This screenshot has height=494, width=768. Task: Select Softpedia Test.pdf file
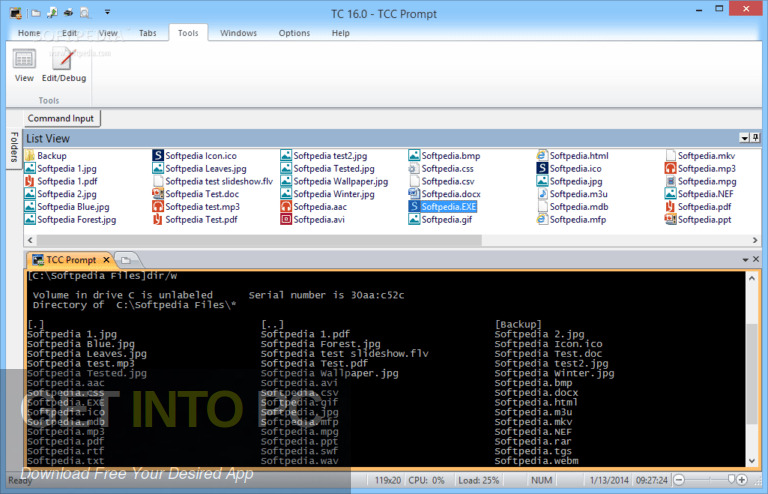[x=195, y=219]
